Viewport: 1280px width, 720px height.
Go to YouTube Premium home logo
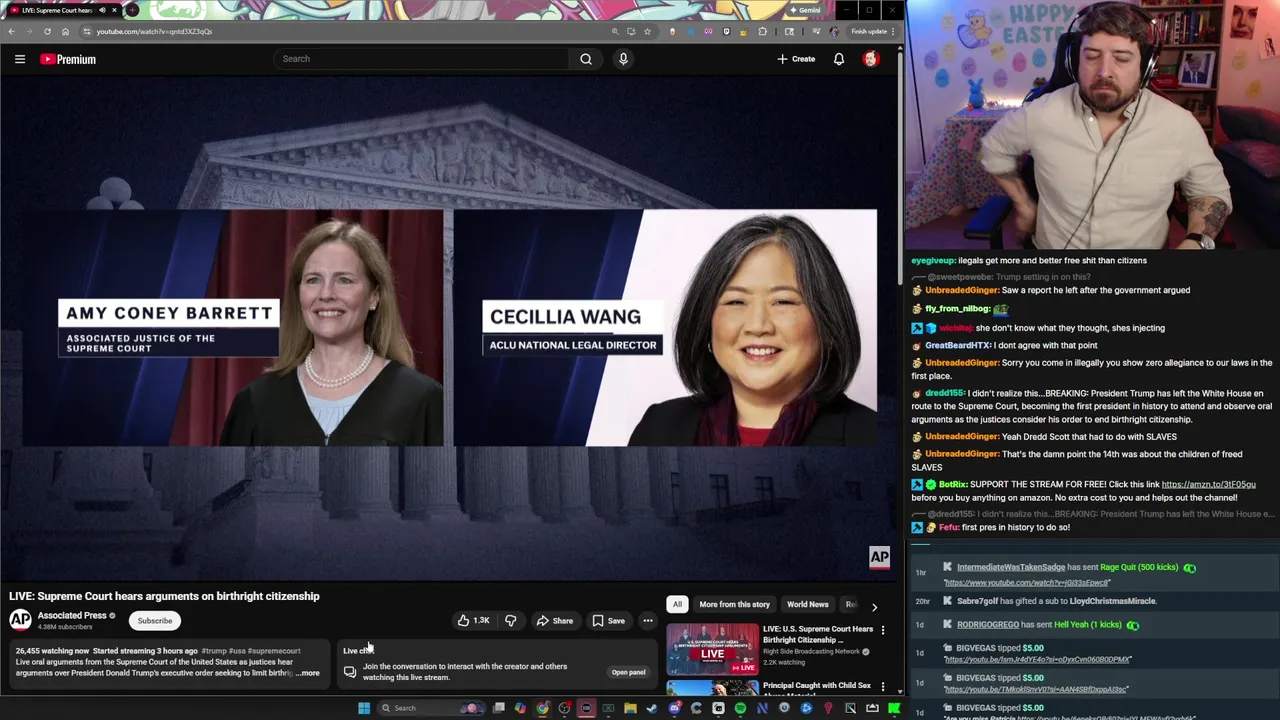[x=68, y=59]
